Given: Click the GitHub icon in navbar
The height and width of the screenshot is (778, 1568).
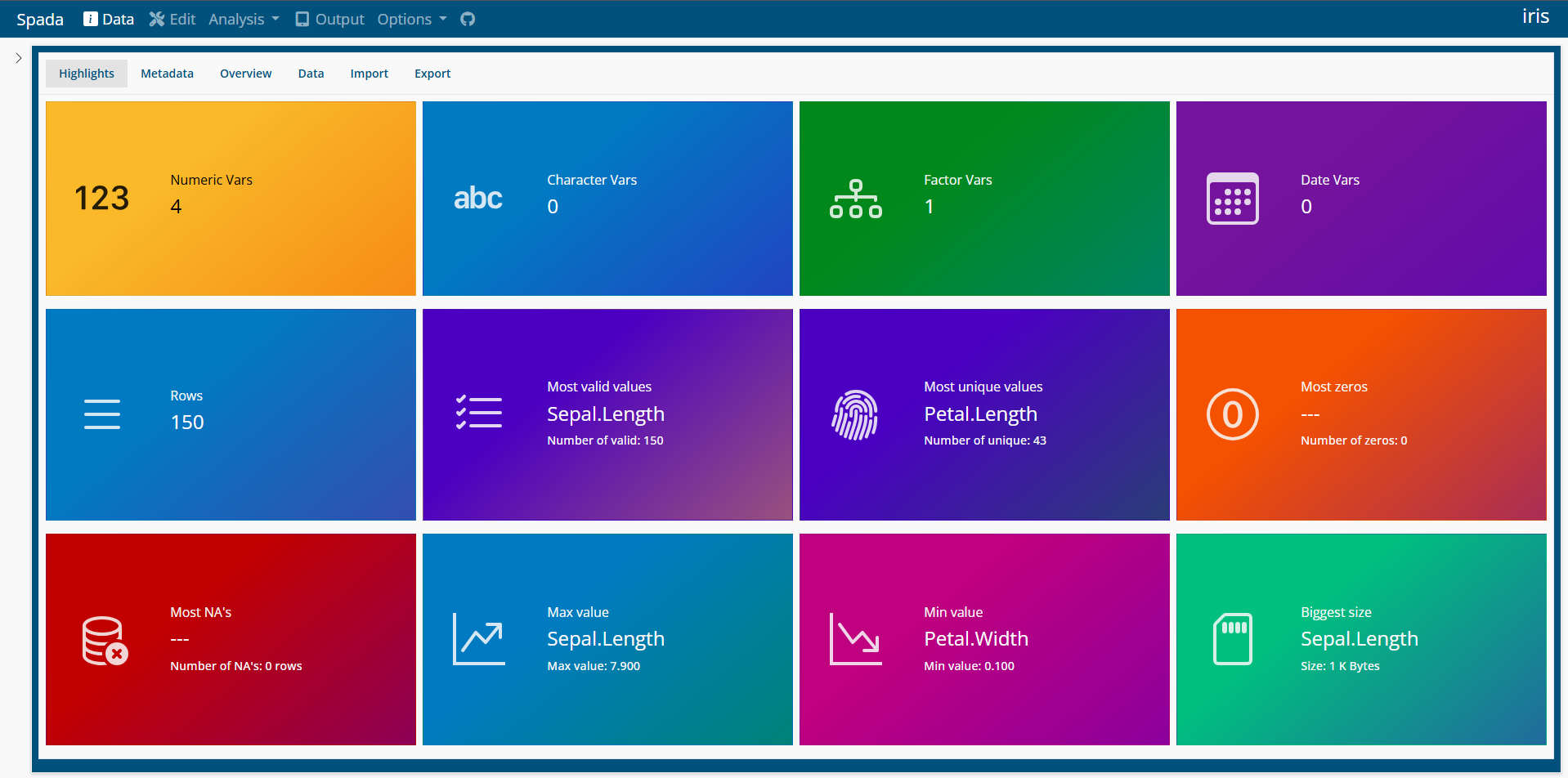Looking at the screenshot, I should click(x=468, y=19).
